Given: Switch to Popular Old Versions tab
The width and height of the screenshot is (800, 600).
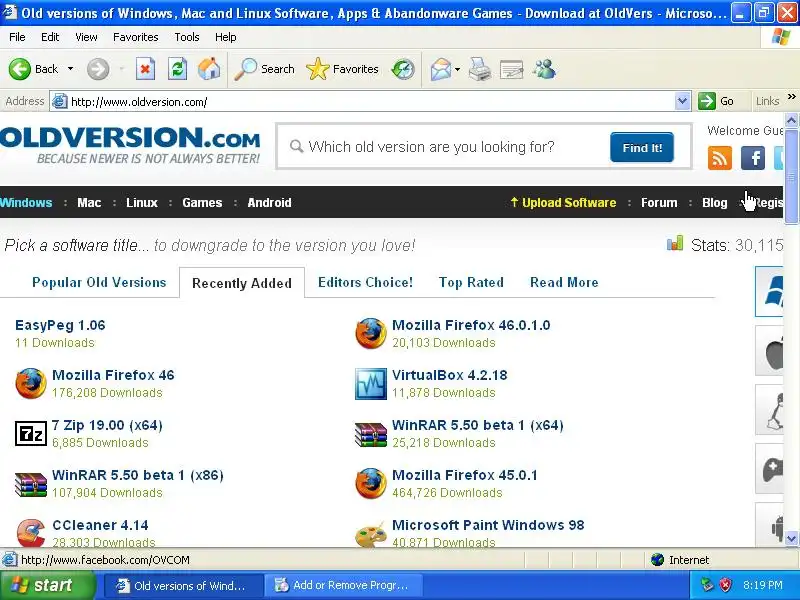Looking at the screenshot, I should 99,282.
